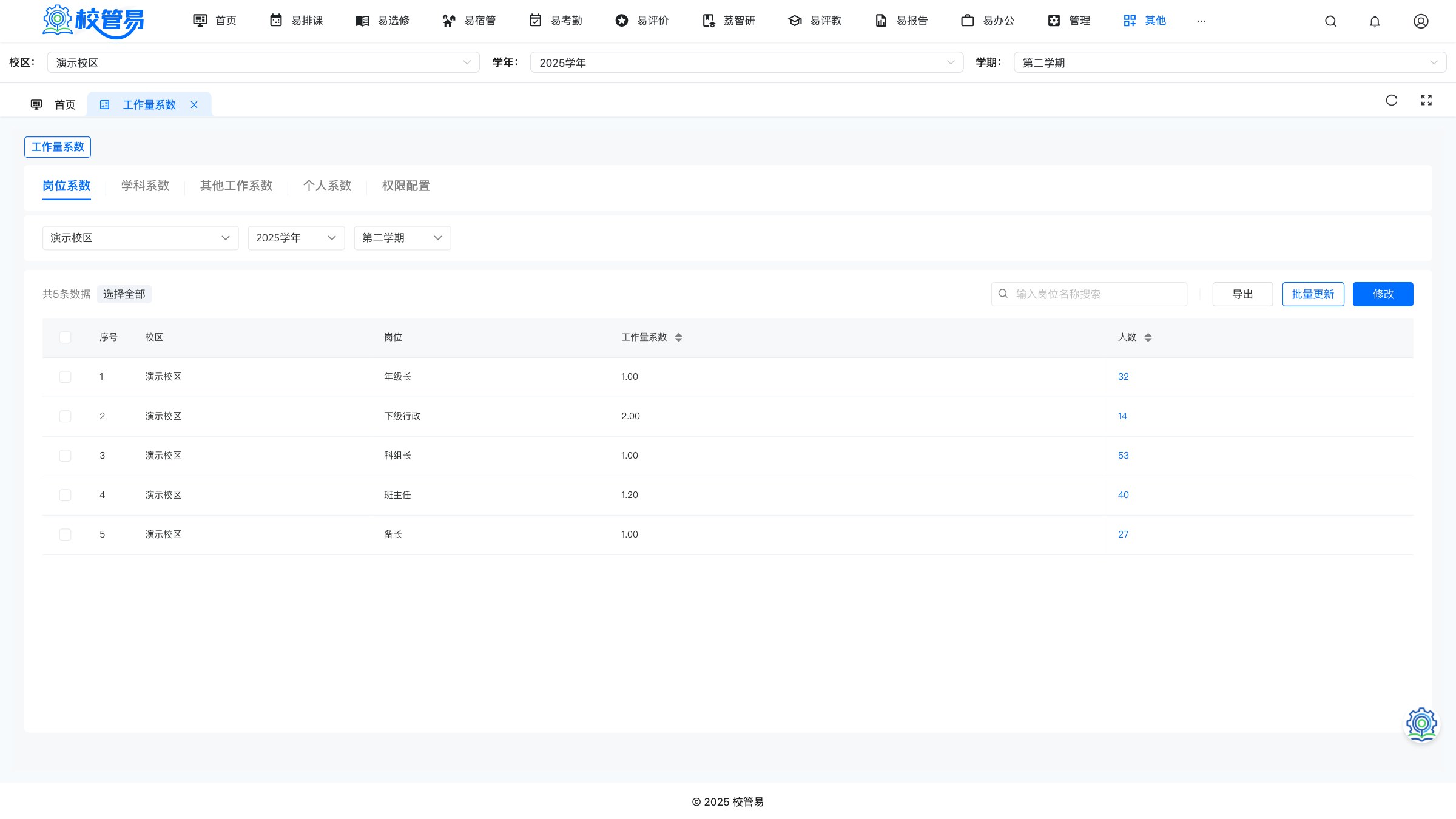The width and height of the screenshot is (1456, 819).
Task: Refresh the current page tab
Action: point(1392,100)
